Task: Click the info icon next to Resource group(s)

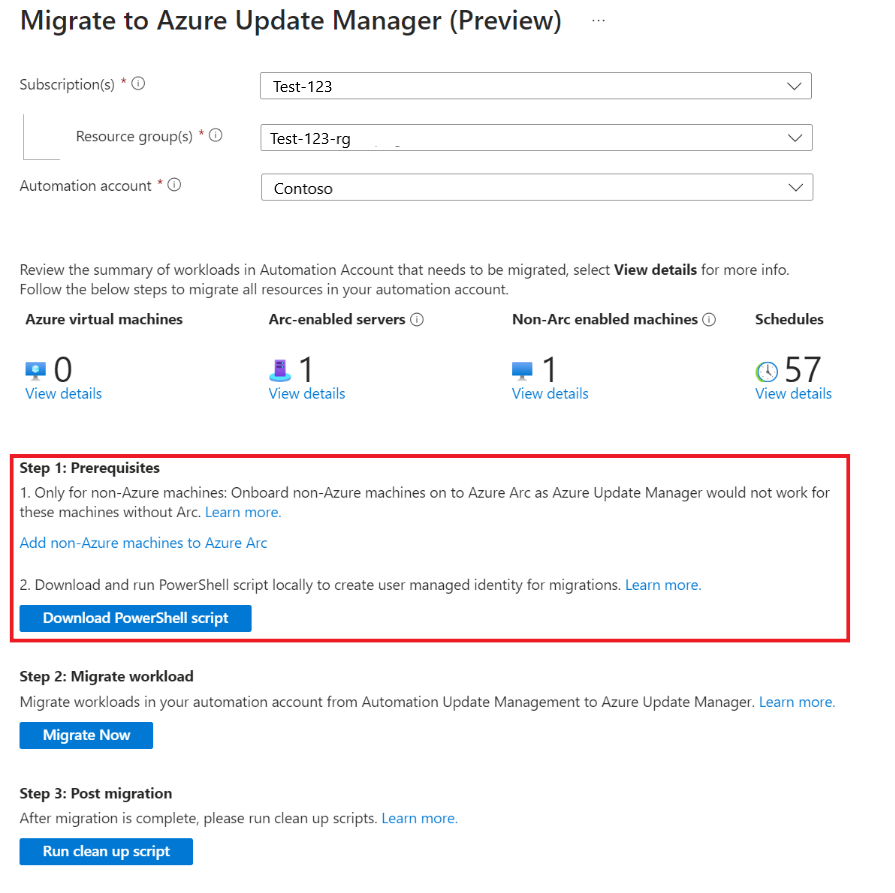Action: coord(215,135)
